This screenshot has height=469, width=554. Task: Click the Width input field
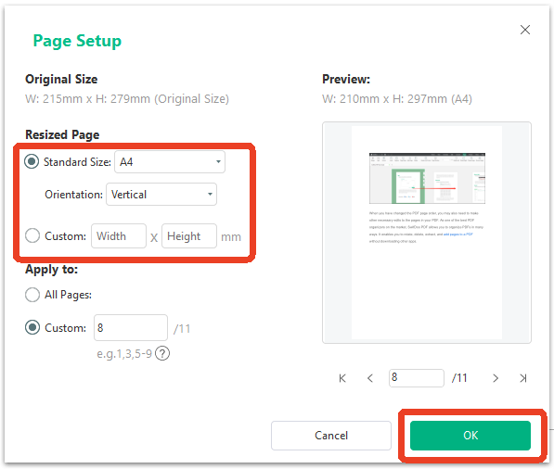pos(119,236)
